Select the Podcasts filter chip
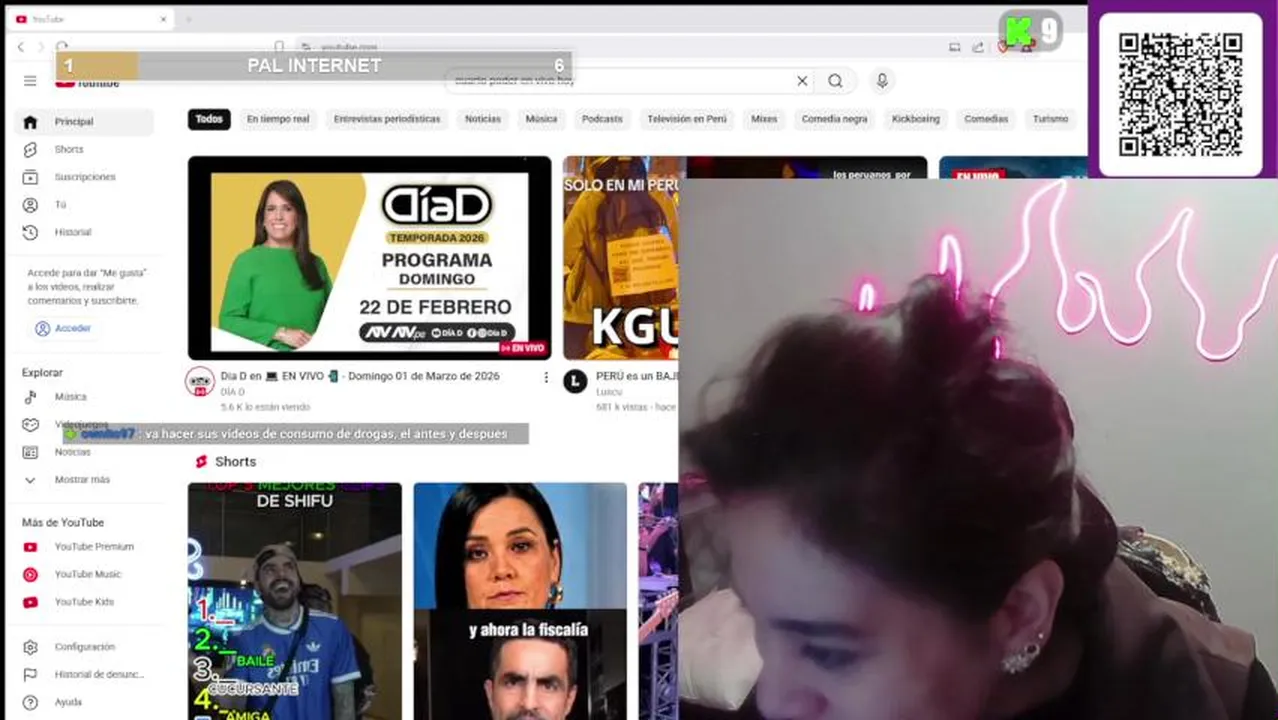The width and height of the screenshot is (1278, 720). (x=602, y=119)
